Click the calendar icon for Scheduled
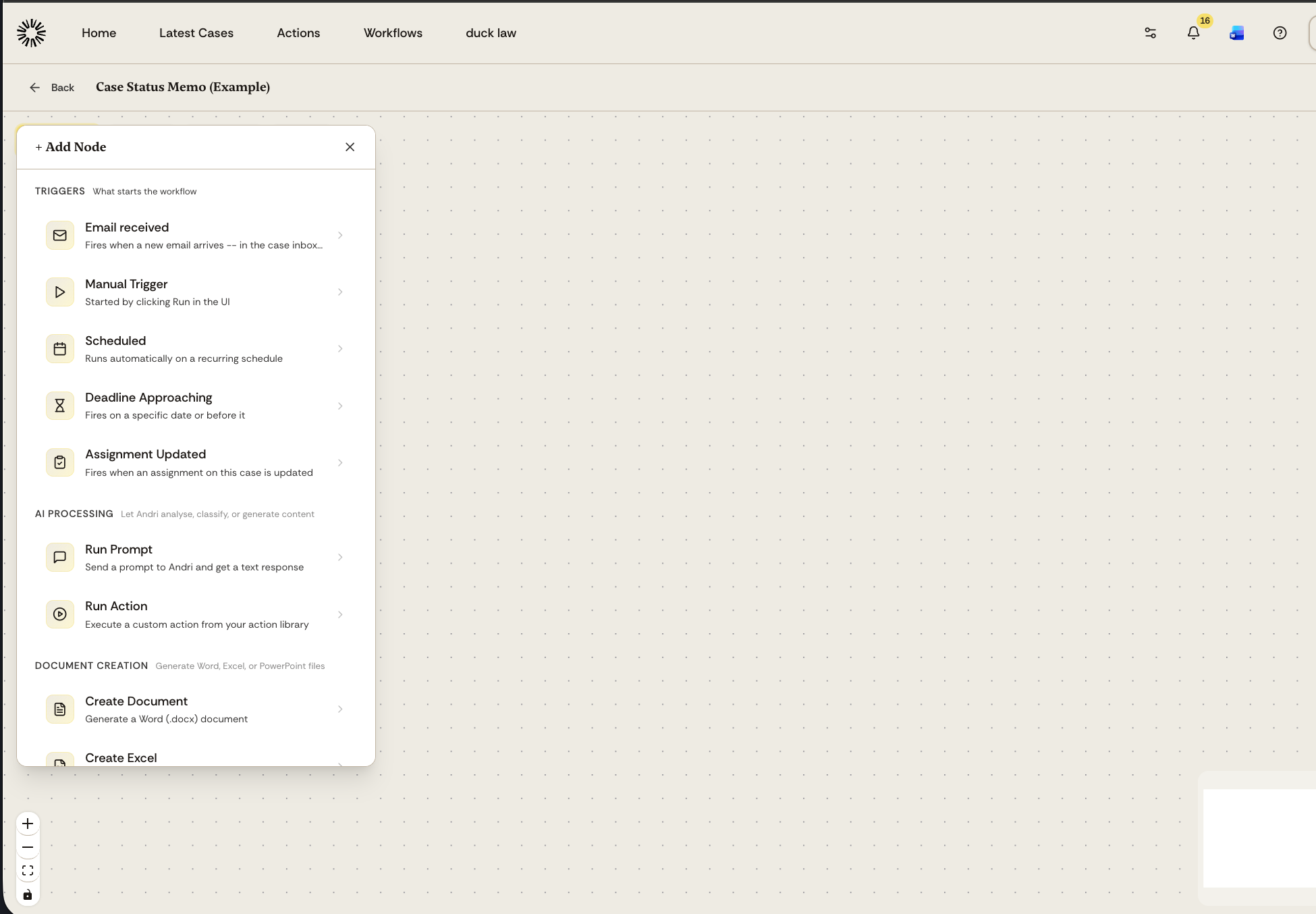This screenshot has height=914, width=1316. tap(60, 349)
